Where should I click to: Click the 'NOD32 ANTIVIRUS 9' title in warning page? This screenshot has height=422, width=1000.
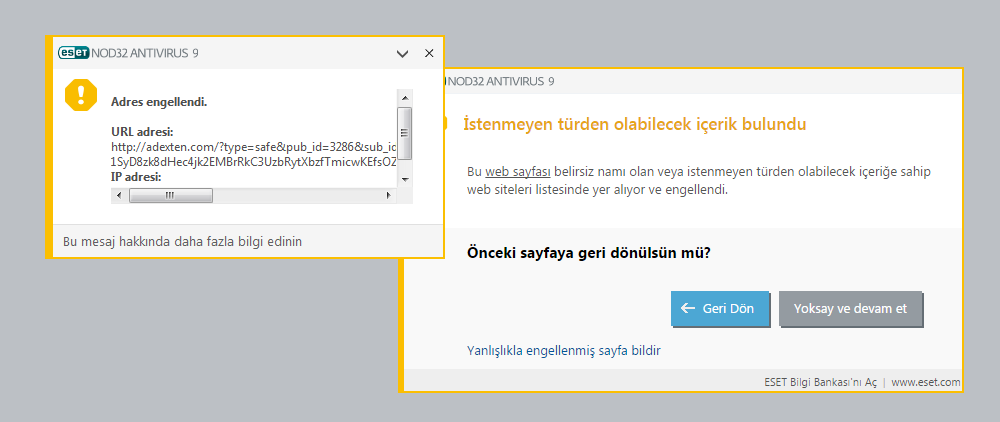501,82
